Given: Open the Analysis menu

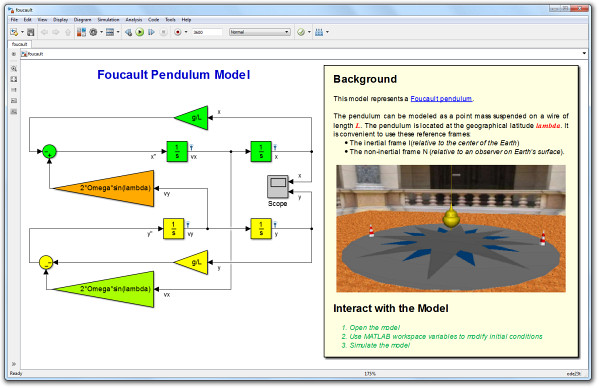Looking at the screenshot, I should (x=134, y=20).
